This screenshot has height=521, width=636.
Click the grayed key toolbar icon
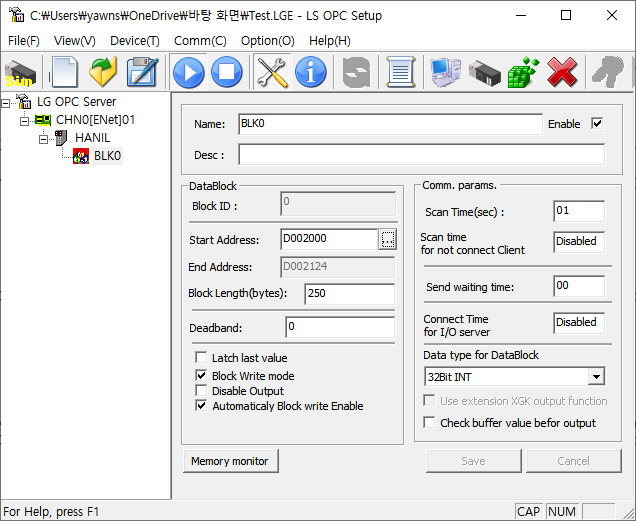pos(608,72)
